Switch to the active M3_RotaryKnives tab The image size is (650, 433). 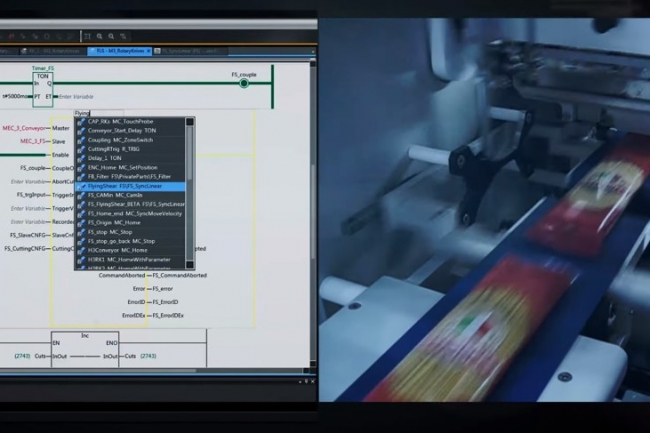click(120, 51)
